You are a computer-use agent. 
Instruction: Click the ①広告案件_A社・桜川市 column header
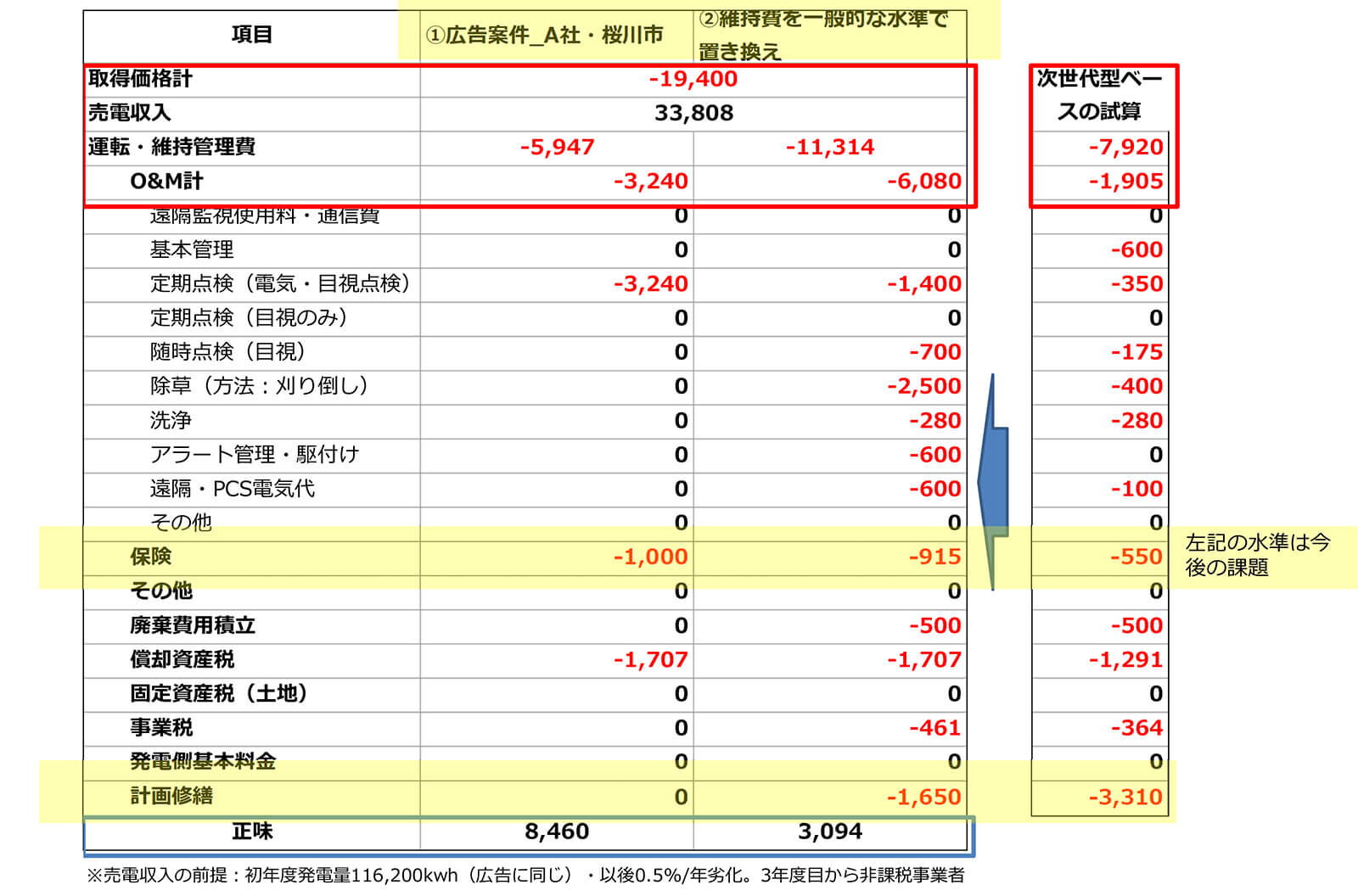[544, 36]
